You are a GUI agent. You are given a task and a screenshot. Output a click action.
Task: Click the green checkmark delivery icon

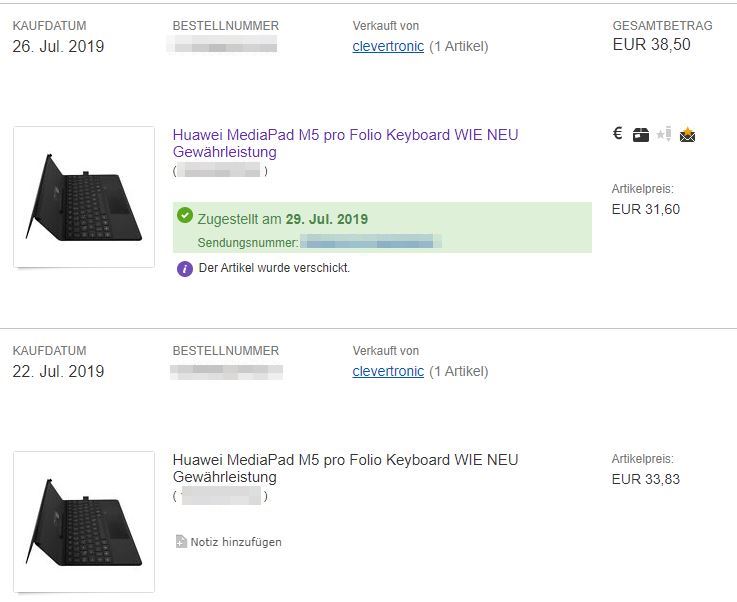click(185, 216)
